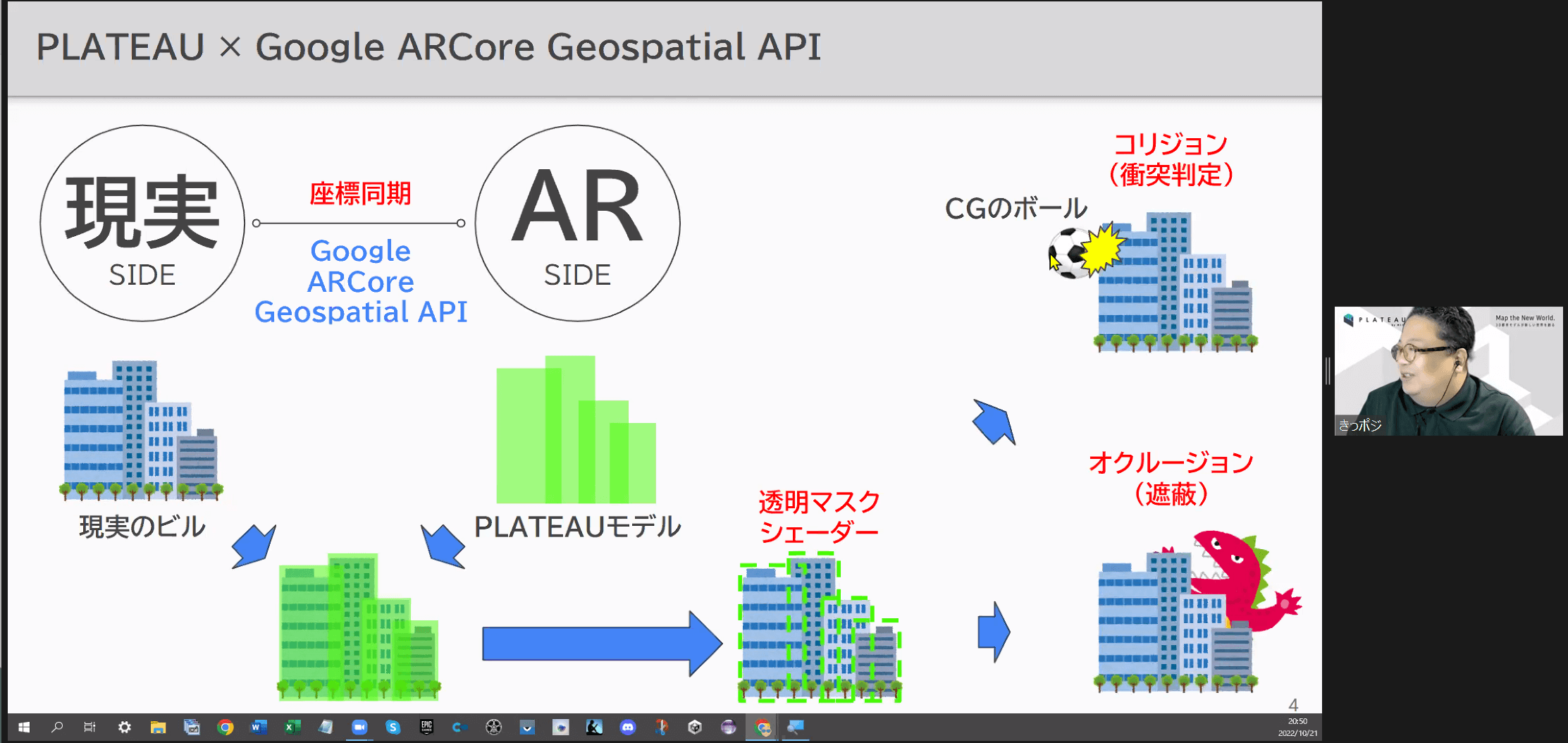The width and height of the screenshot is (1568, 743).
Task: Open the Kindle reader taskbar icon
Action: click(x=594, y=727)
